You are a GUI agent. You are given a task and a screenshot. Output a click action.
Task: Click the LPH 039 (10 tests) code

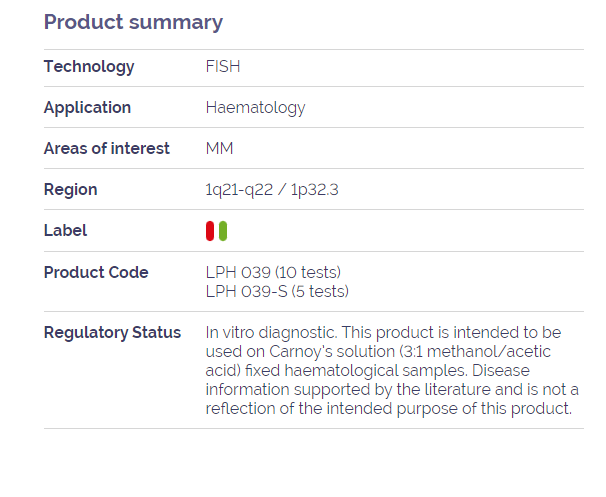point(273,272)
